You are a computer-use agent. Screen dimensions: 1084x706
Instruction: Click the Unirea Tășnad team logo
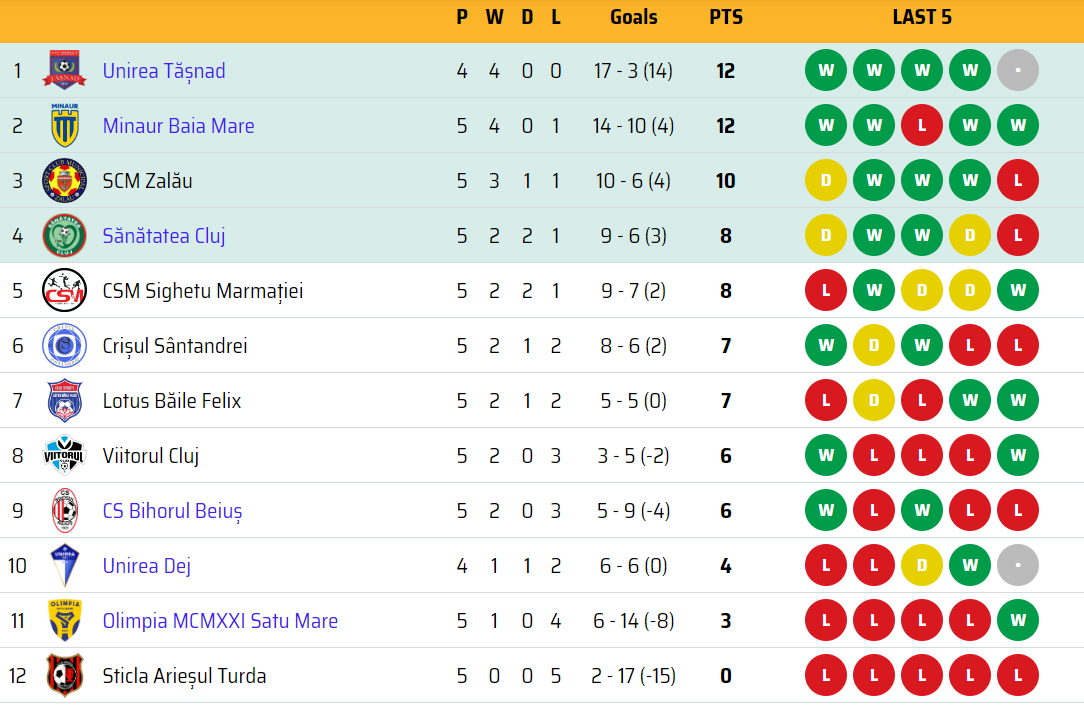(x=64, y=71)
